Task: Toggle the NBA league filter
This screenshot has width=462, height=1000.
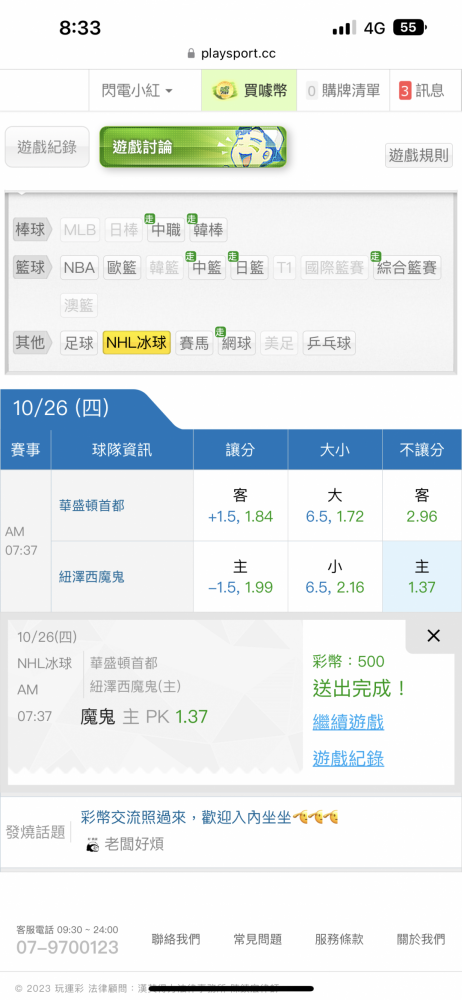Action: [79, 268]
